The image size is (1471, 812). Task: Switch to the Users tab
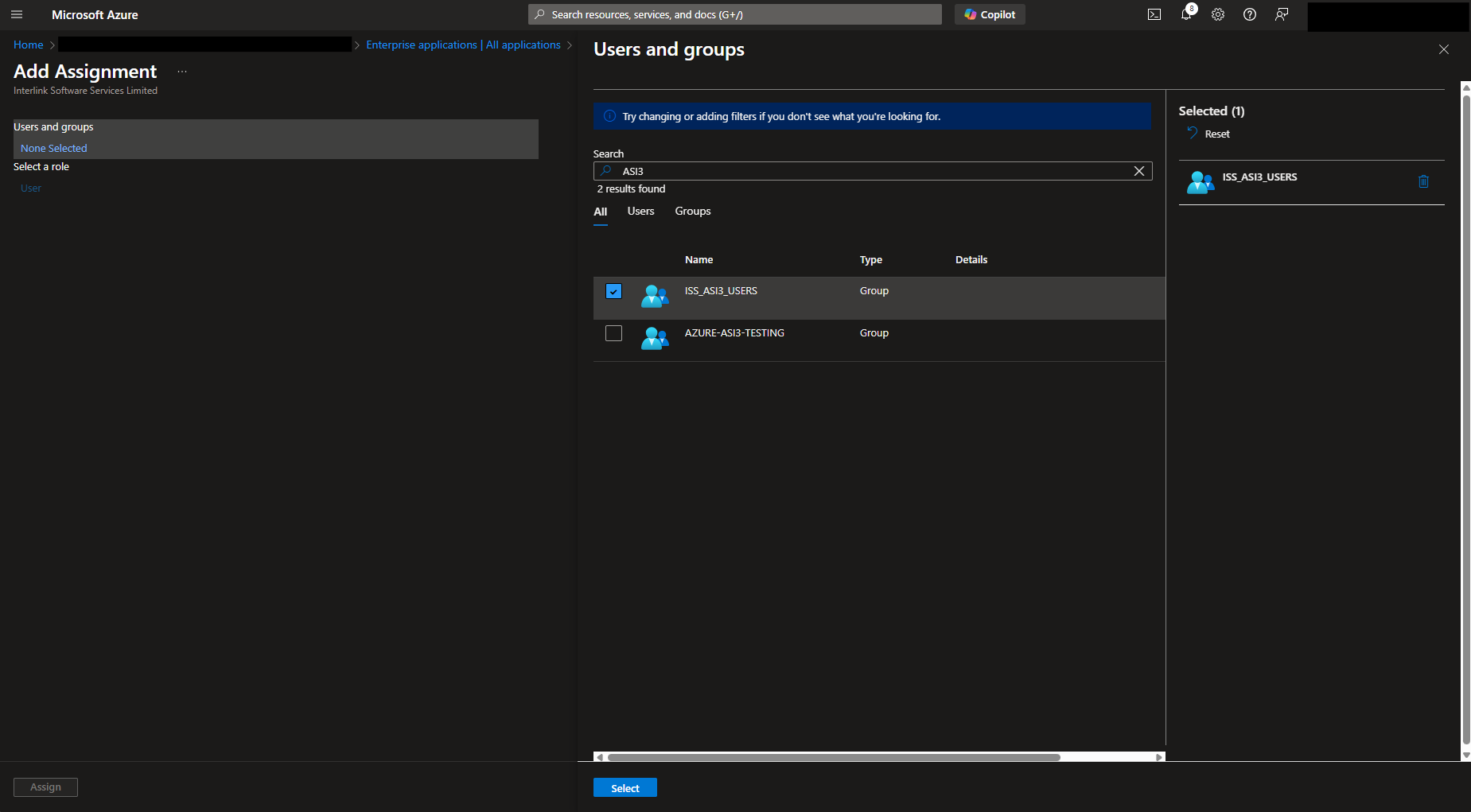click(640, 212)
